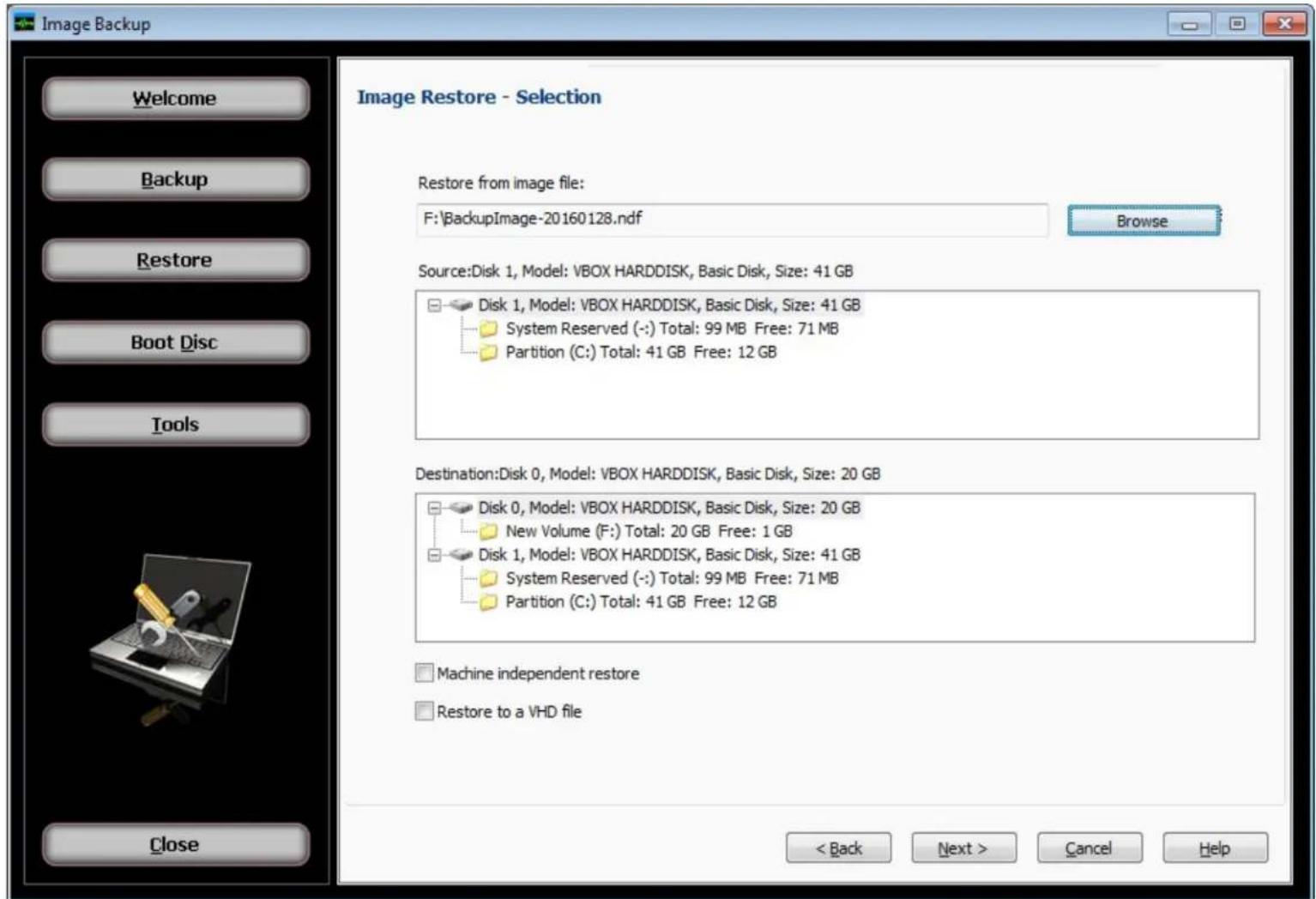
Task: Browse for an image file
Action: click(1144, 220)
